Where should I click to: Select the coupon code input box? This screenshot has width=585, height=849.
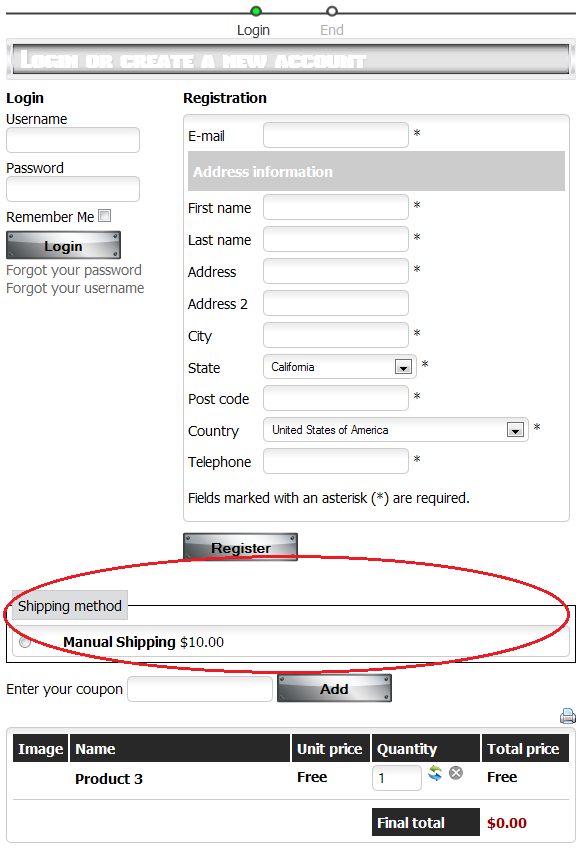[200, 689]
